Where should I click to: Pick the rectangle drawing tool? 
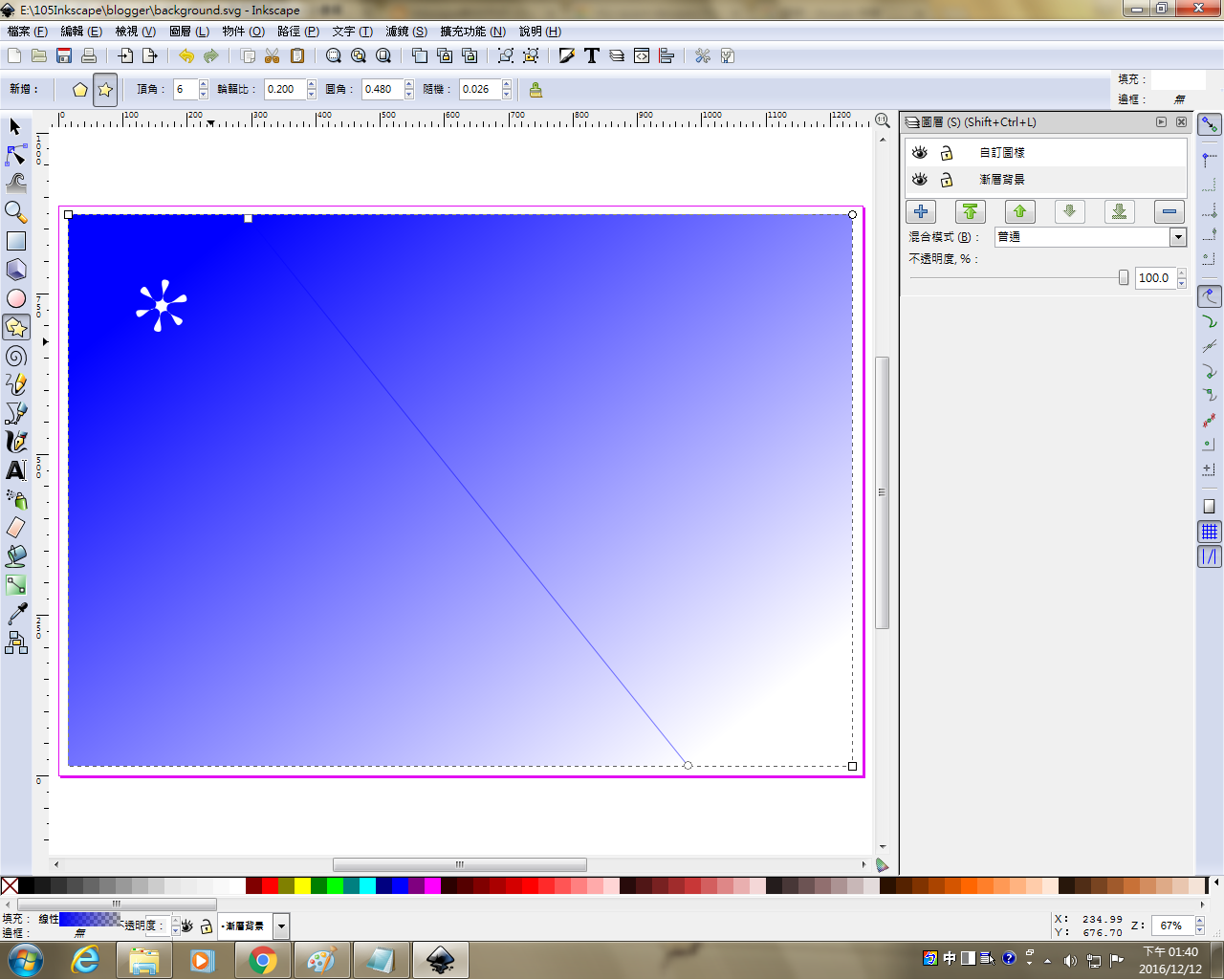click(15, 241)
